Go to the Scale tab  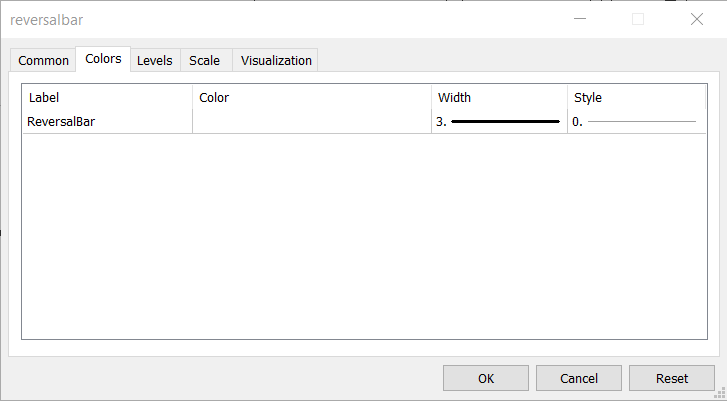point(204,60)
